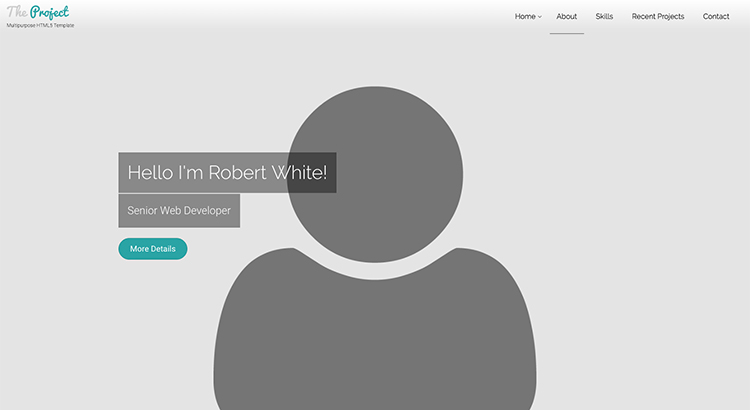This screenshot has height=410, width=750.
Task: Click the 'Multipurpose HTML5 Template' tagline
Action: (x=40, y=26)
